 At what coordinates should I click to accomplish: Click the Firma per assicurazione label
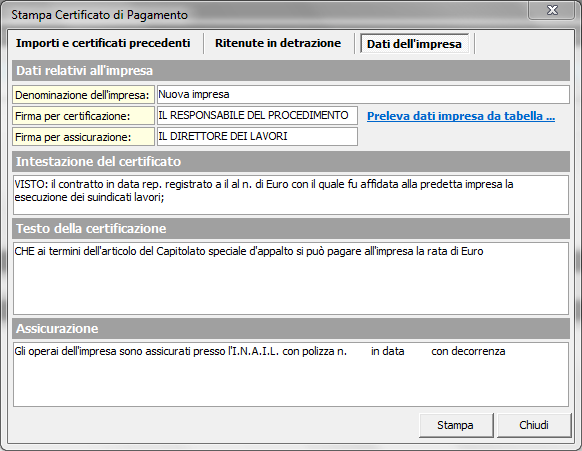[84, 137]
